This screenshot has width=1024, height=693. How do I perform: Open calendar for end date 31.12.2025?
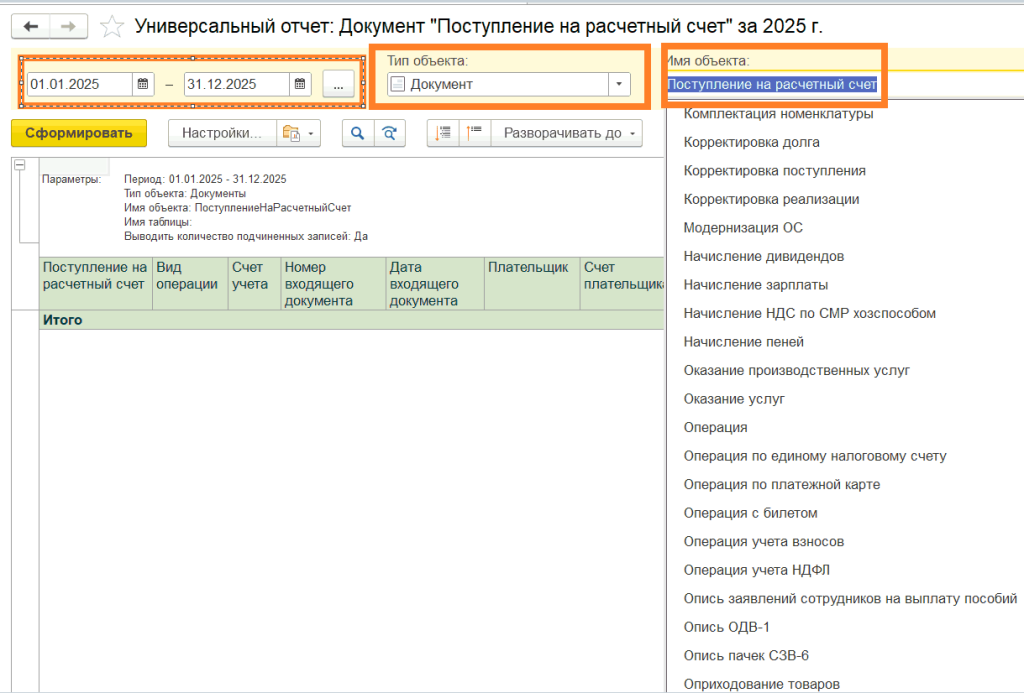tap(298, 85)
